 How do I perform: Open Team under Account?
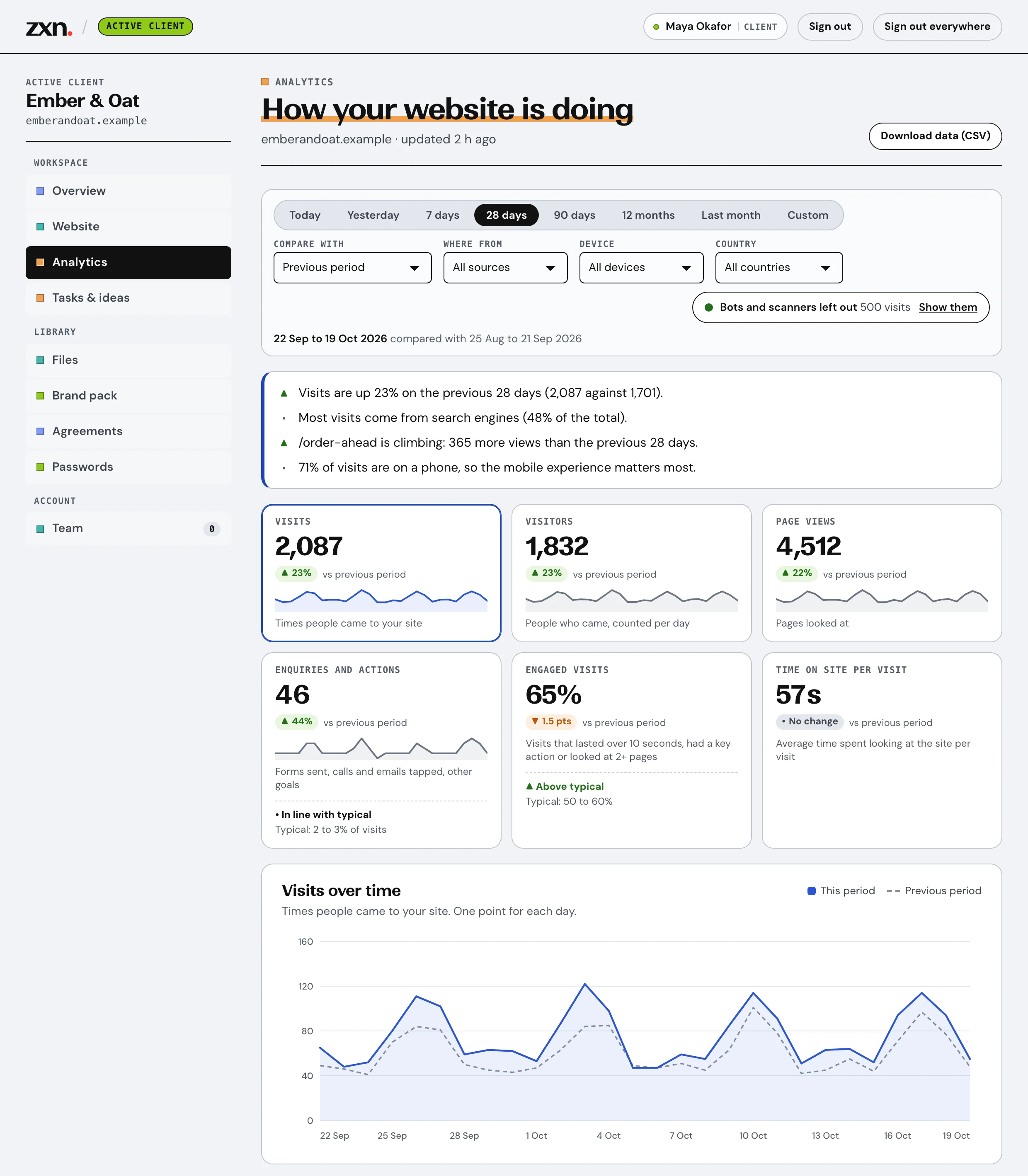pos(128,529)
